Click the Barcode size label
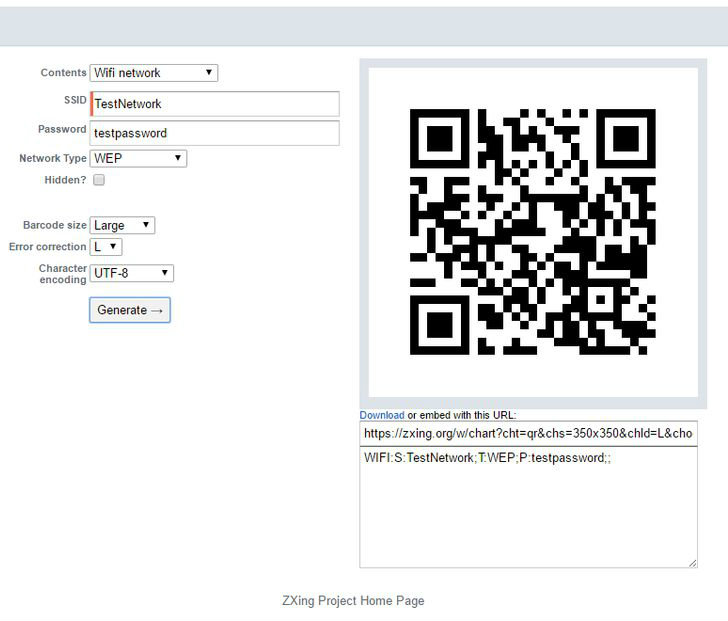Screen dimensions: 728x621 [x=55, y=225]
